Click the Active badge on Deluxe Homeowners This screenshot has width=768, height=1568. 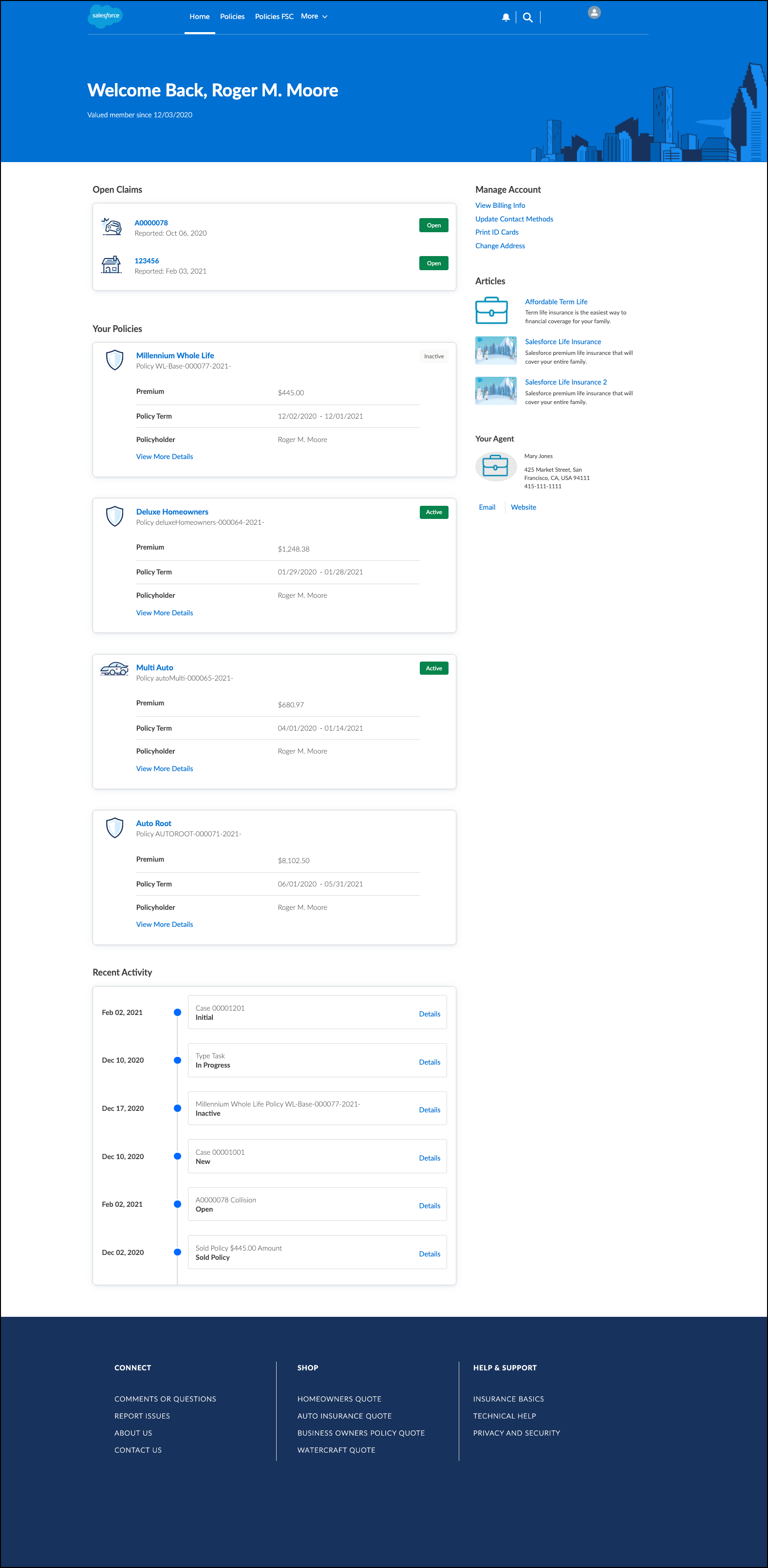pyautogui.click(x=433, y=513)
